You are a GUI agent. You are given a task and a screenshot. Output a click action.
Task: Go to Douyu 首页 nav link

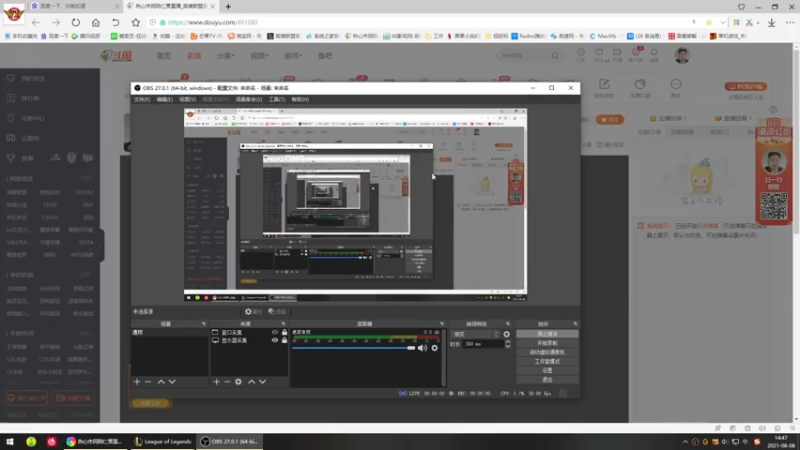164,56
